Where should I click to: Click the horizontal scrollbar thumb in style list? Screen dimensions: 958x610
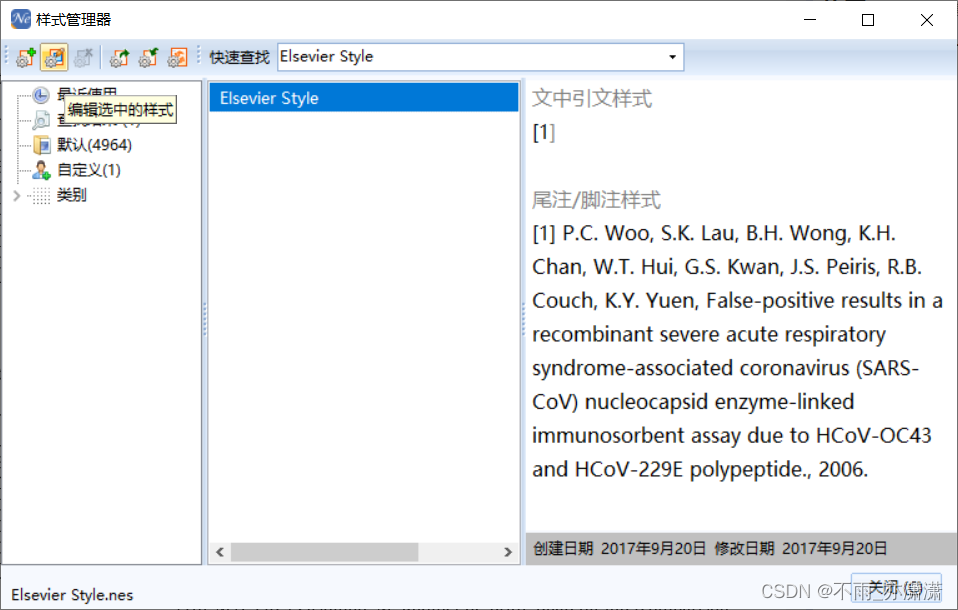point(324,552)
